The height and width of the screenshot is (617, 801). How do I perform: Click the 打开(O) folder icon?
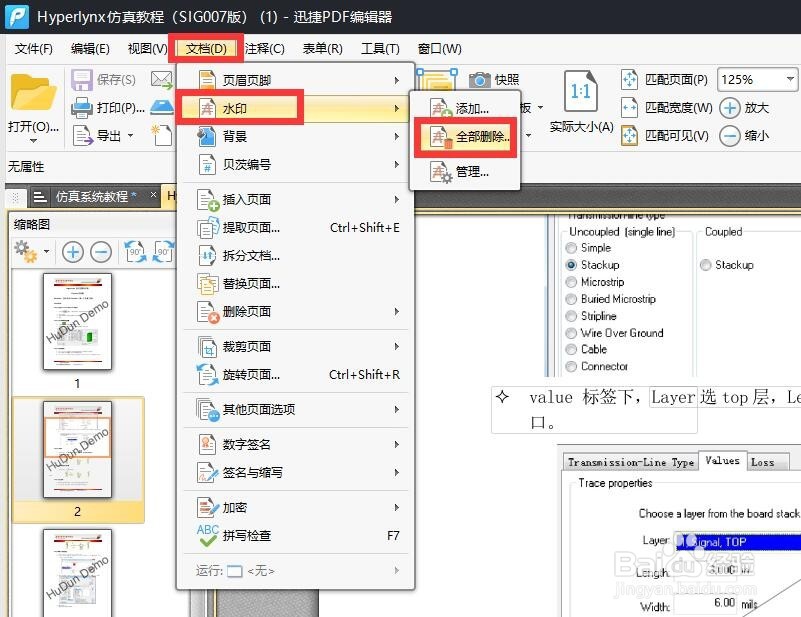34,93
